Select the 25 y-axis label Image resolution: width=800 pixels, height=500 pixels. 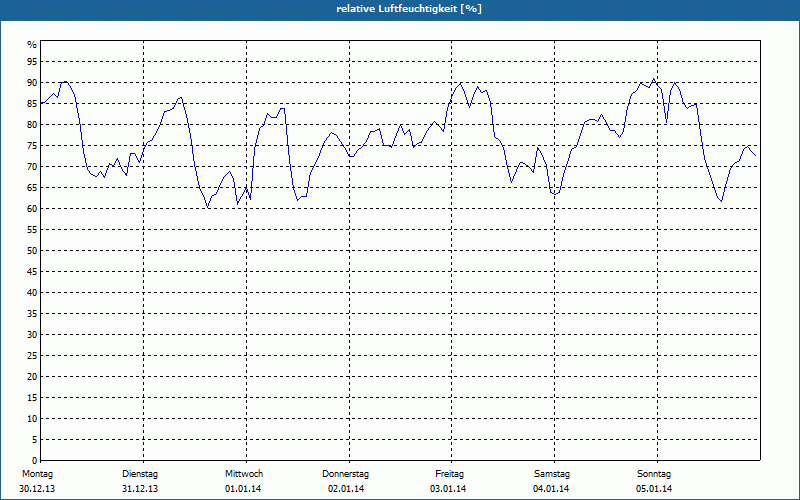click(32, 356)
